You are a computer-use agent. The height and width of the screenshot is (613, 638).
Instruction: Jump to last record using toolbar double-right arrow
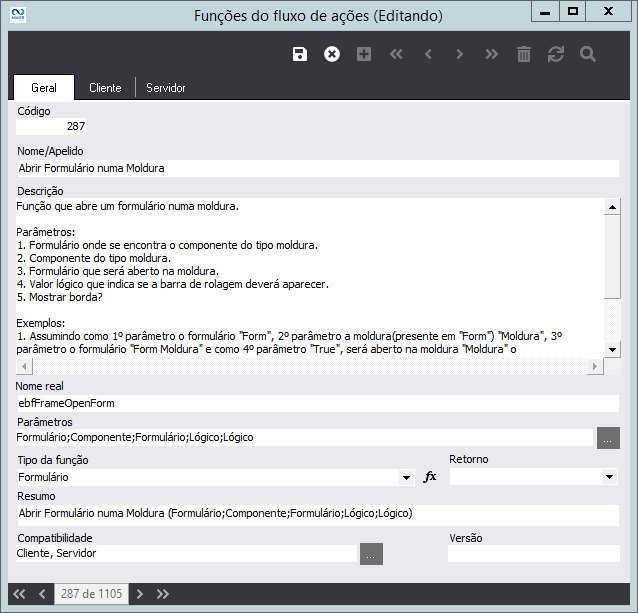point(492,54)
